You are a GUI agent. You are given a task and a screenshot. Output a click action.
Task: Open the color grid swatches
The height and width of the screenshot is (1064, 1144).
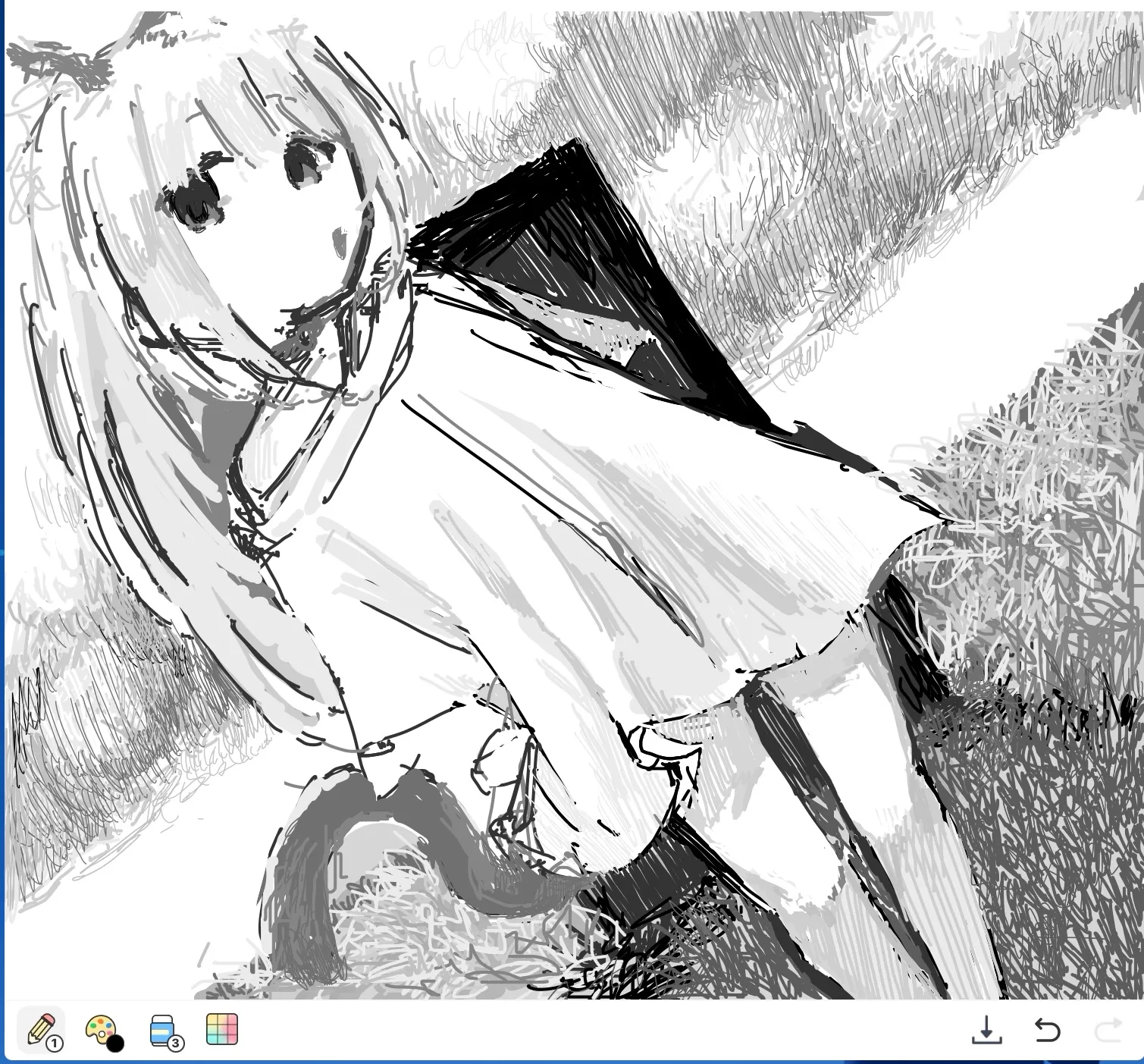pos(222,1030)
